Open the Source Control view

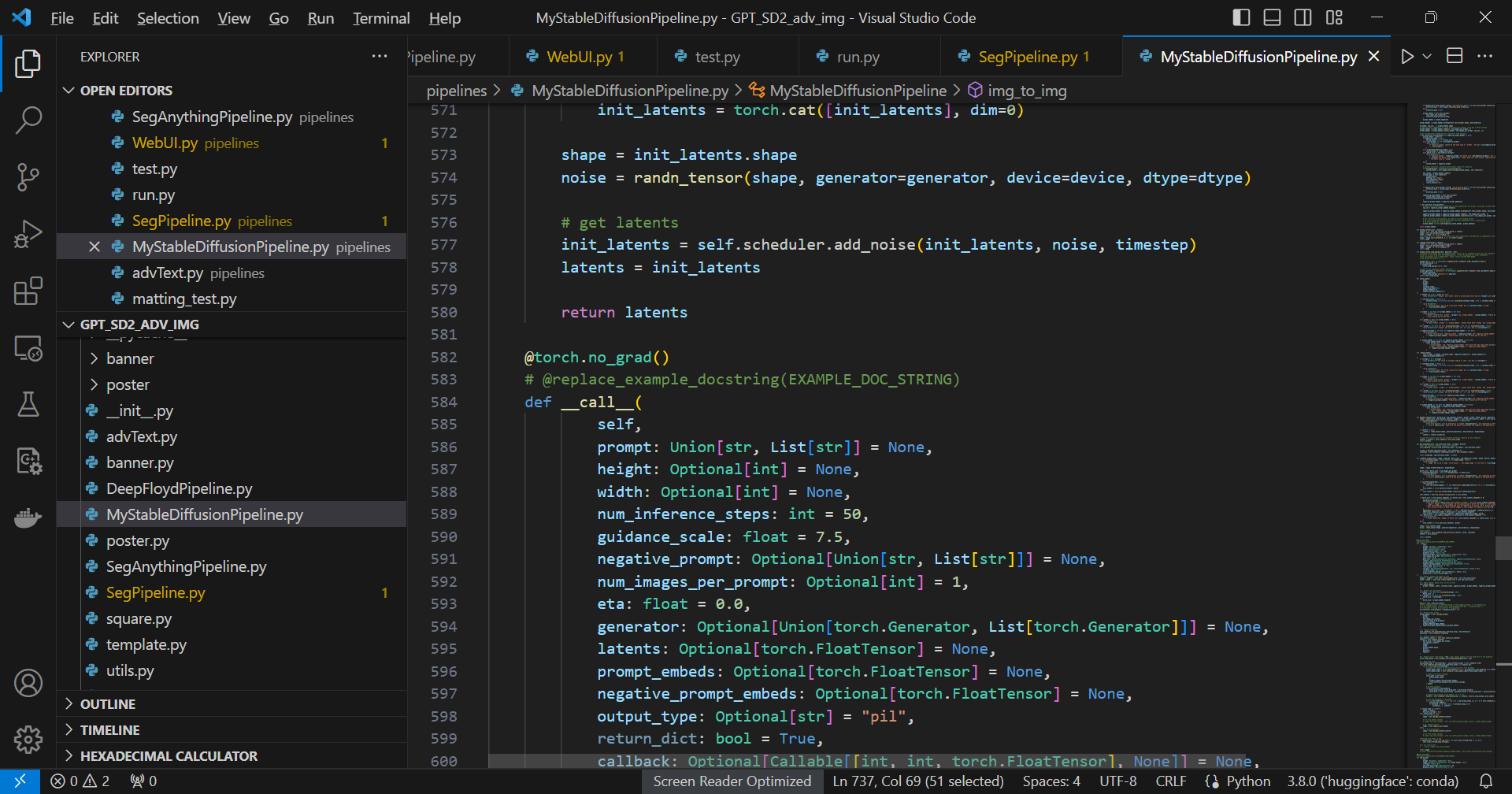click(x=28, y=177)
